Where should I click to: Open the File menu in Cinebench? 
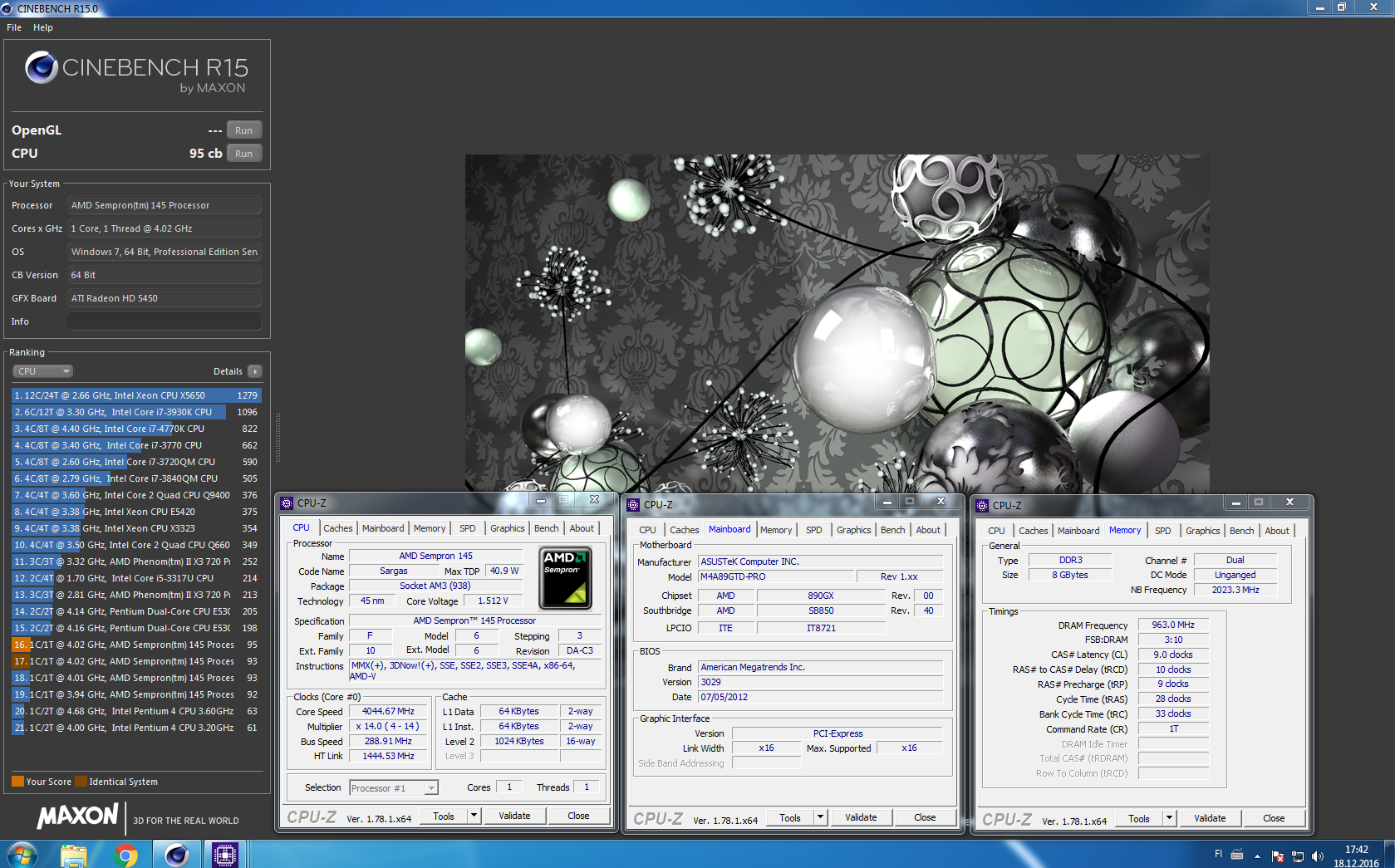14,27
